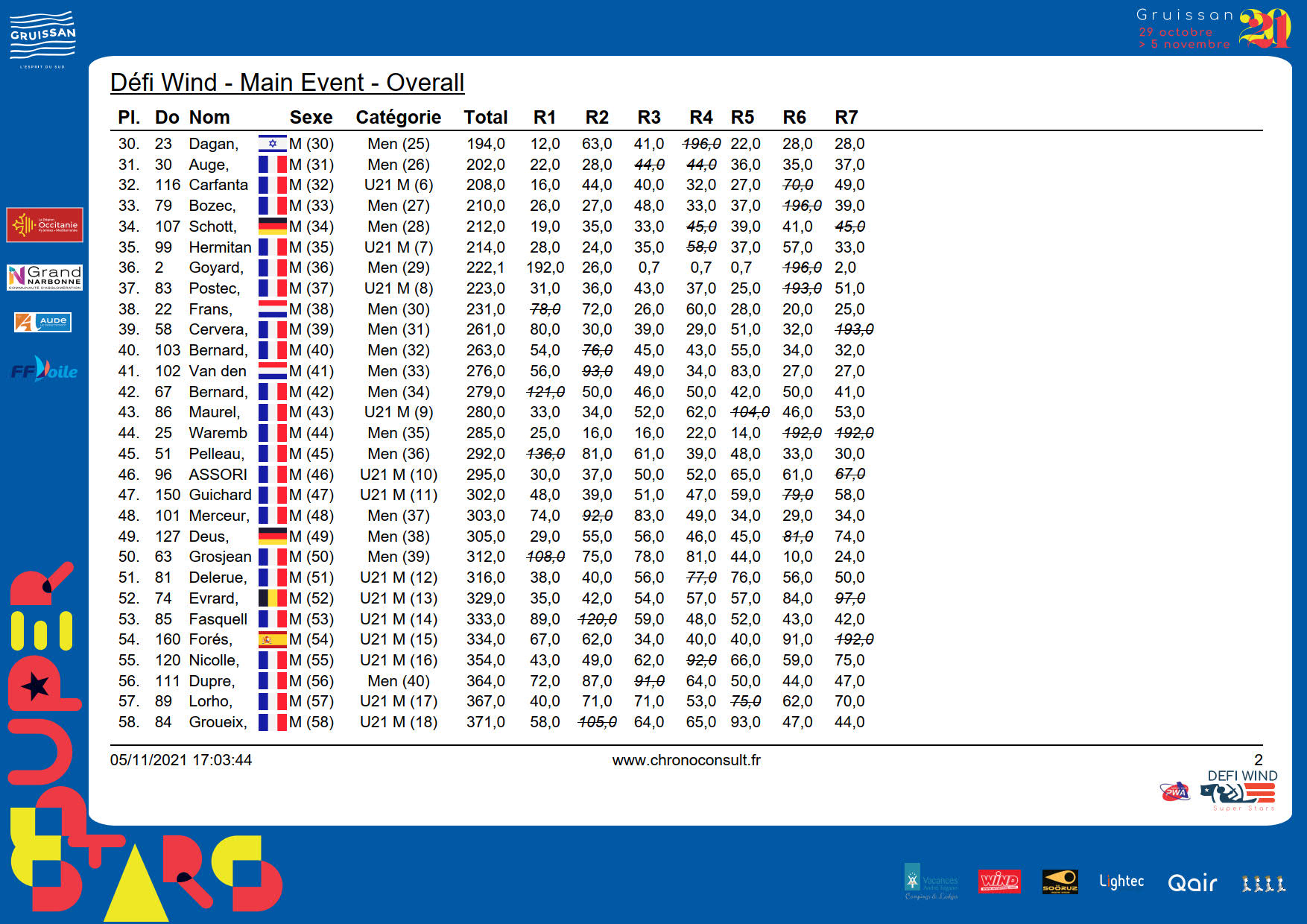
Task: Click the Nom column header
Action: (x=209, y=117)
